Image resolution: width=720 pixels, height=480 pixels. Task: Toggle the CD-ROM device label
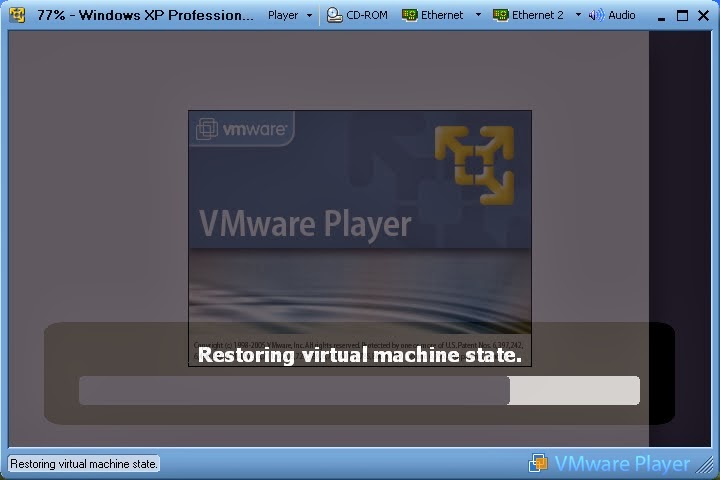pyautogui.click(x=367, y=15)
